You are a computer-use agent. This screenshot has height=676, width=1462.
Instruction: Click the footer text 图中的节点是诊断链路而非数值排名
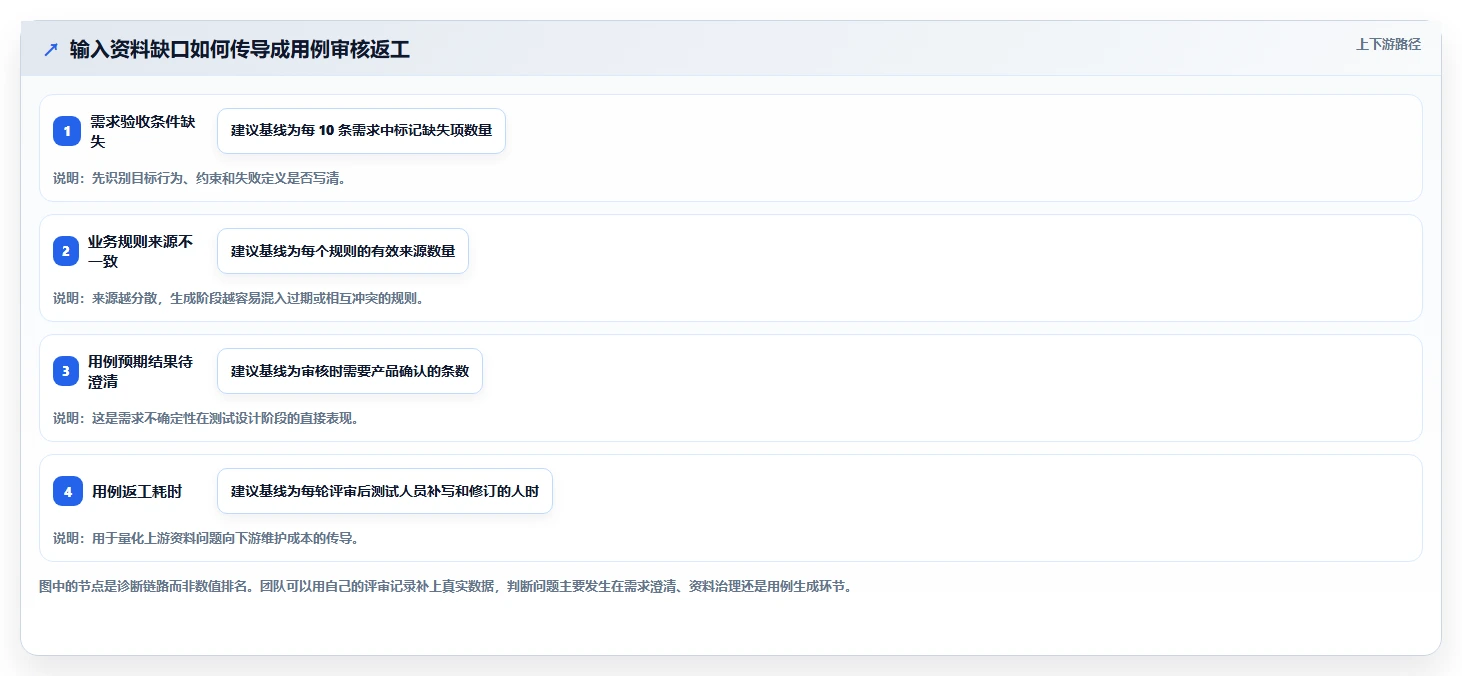[445, 586]
